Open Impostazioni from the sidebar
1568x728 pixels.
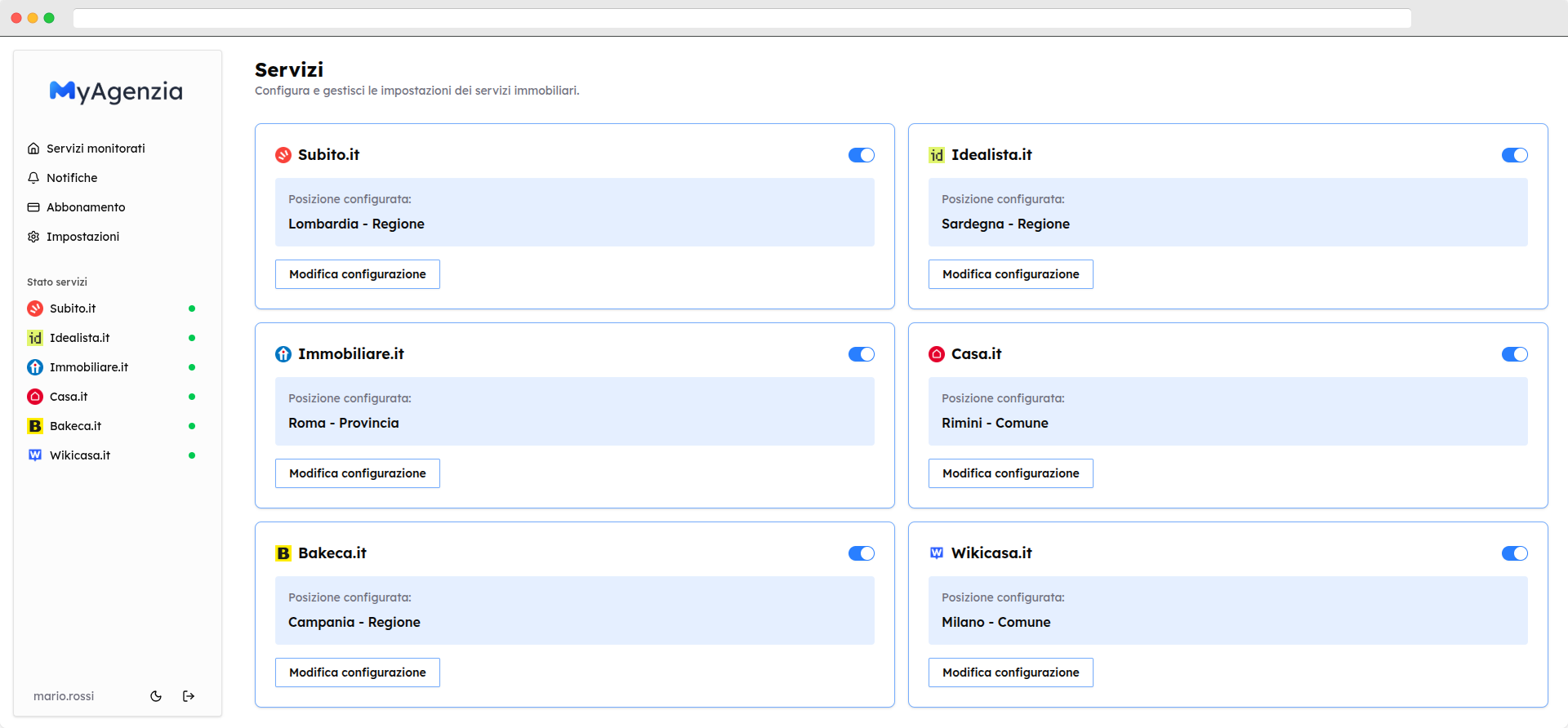coord(82,237)
